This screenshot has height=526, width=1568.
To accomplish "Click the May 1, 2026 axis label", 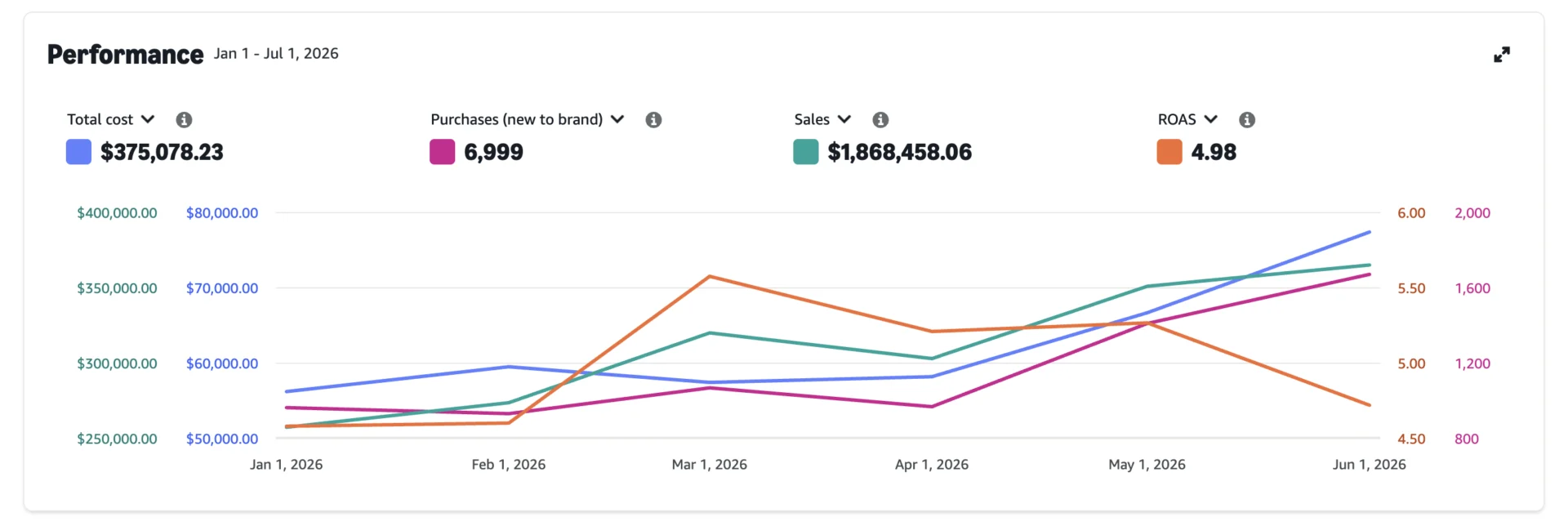I will [1147, 465].
